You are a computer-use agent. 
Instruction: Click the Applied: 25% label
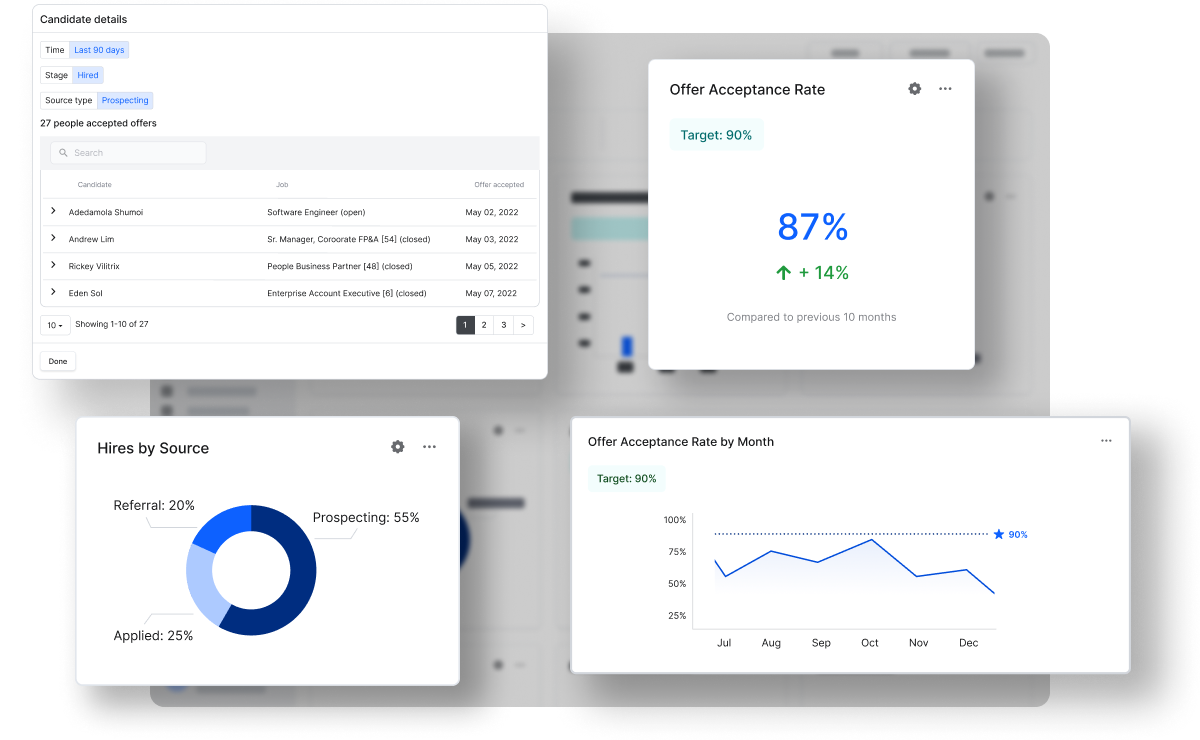[153, 636]
